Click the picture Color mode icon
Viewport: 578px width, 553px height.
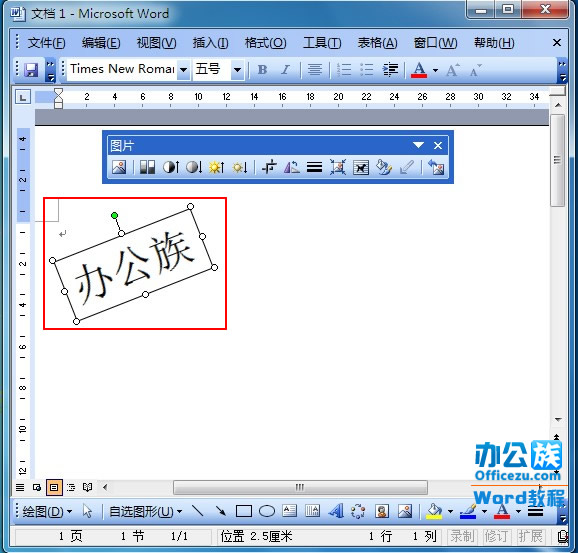pyautogui.click(x=147, y=167)
